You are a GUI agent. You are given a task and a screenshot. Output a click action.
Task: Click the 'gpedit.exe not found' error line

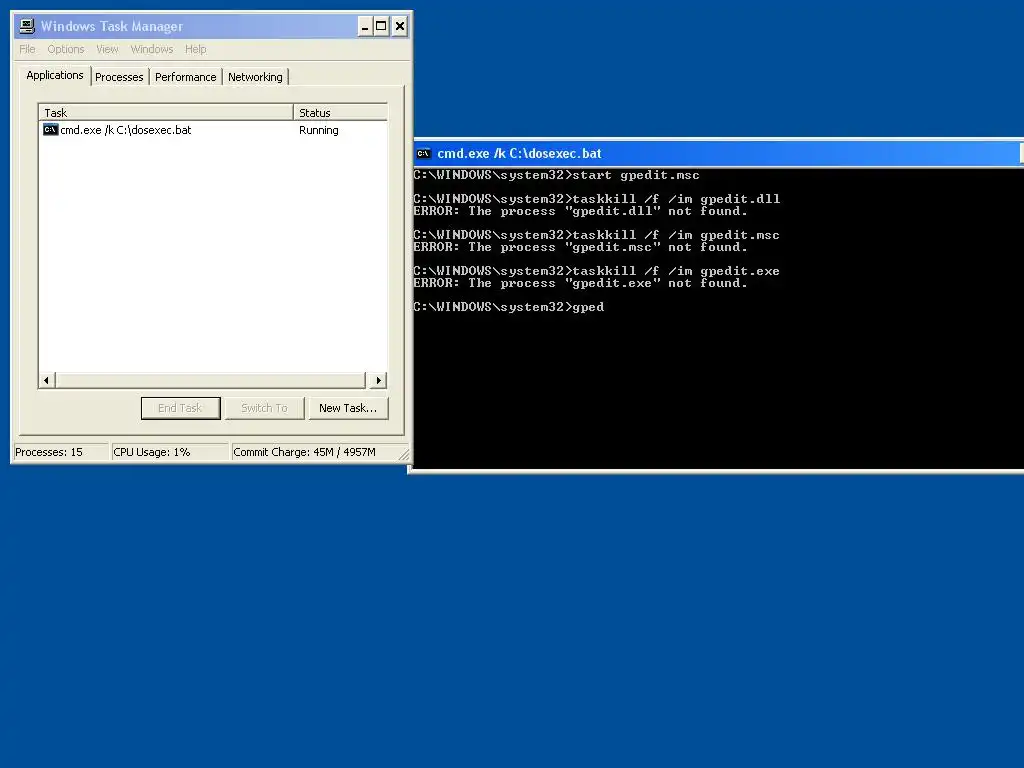click(x=581, y=283)
